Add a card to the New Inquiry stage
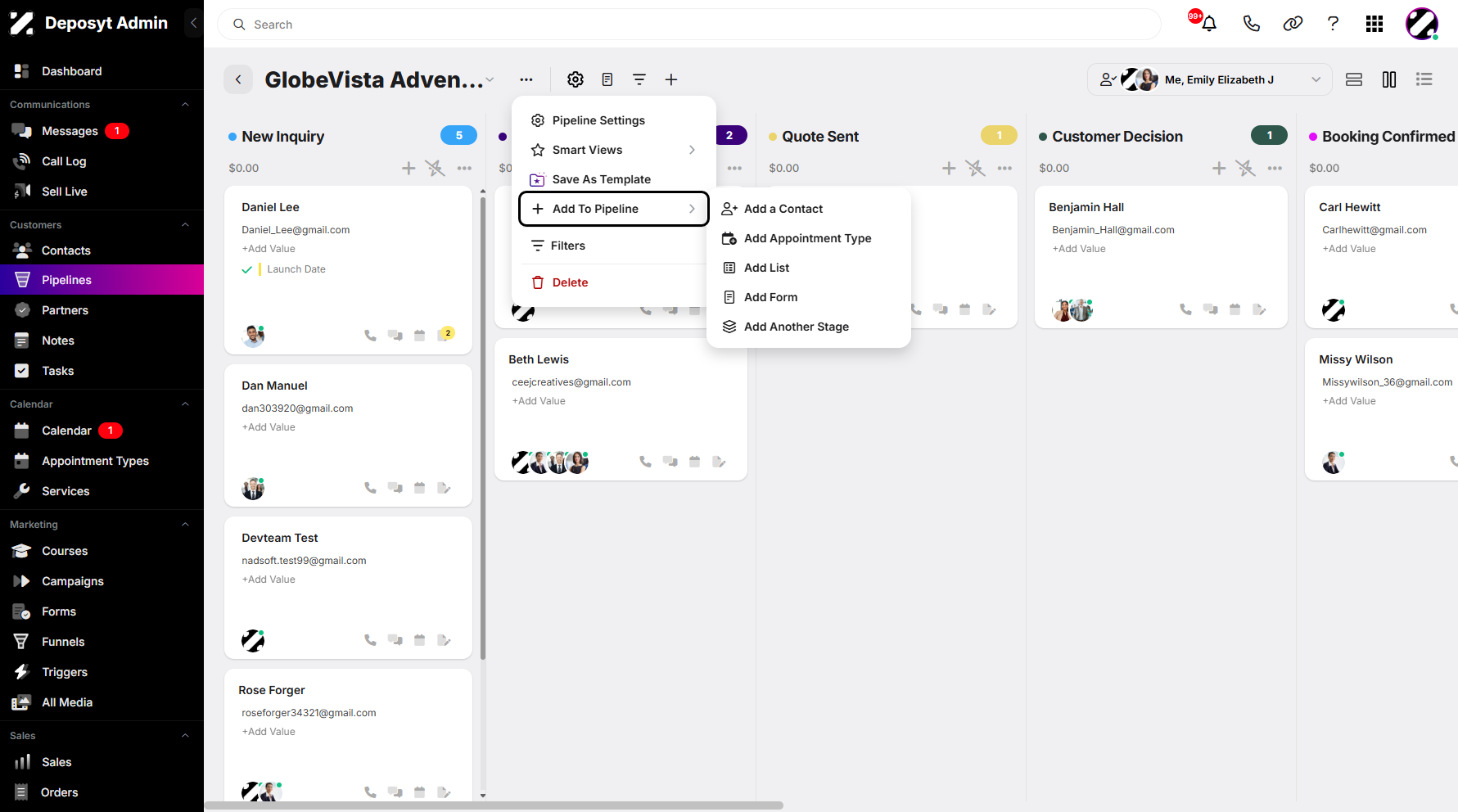This screenshot has width=1458, height=812. (x=409, y=168)
